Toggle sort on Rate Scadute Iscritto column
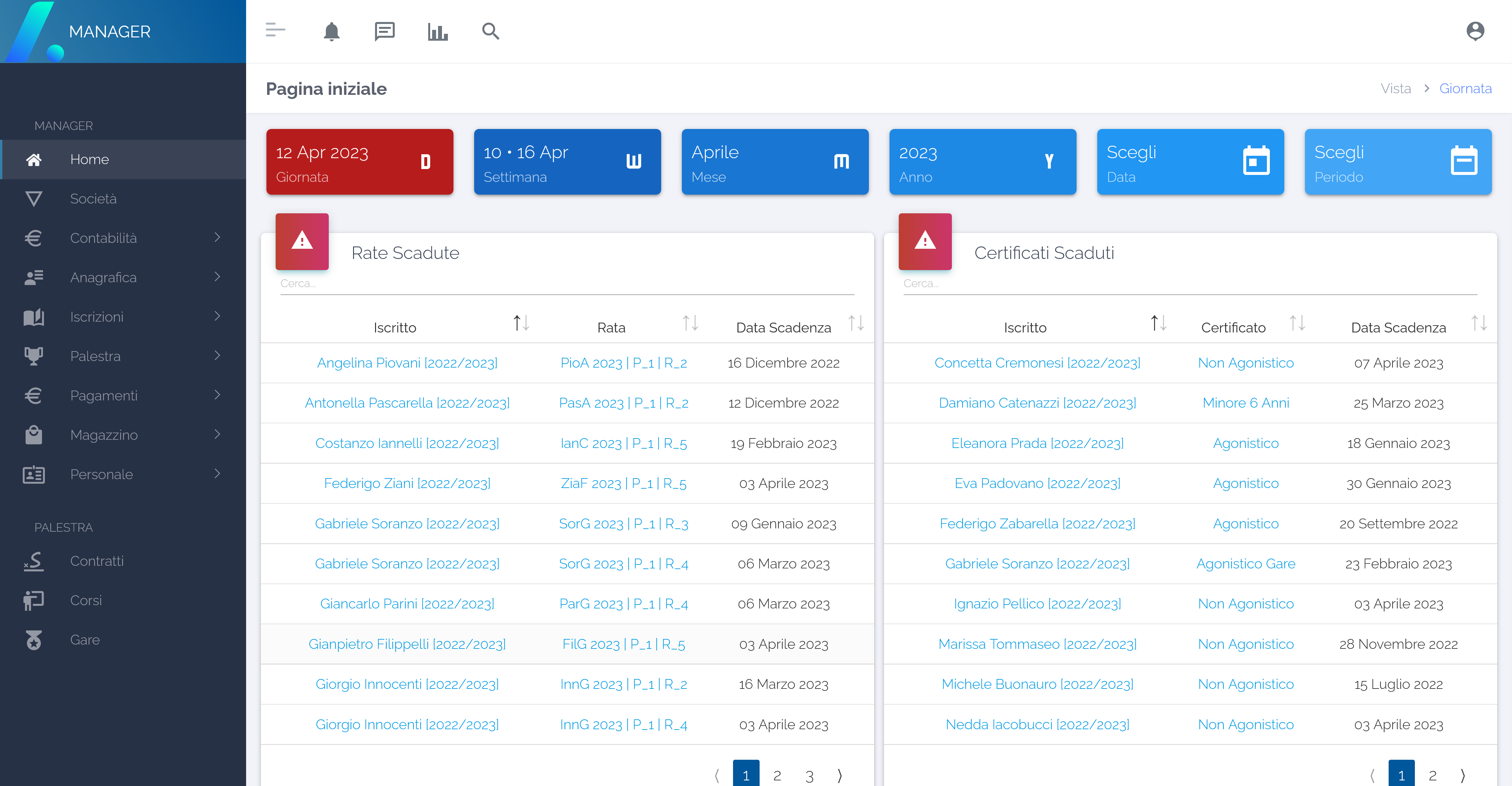The image size is (1512, 786). (521, 324)
